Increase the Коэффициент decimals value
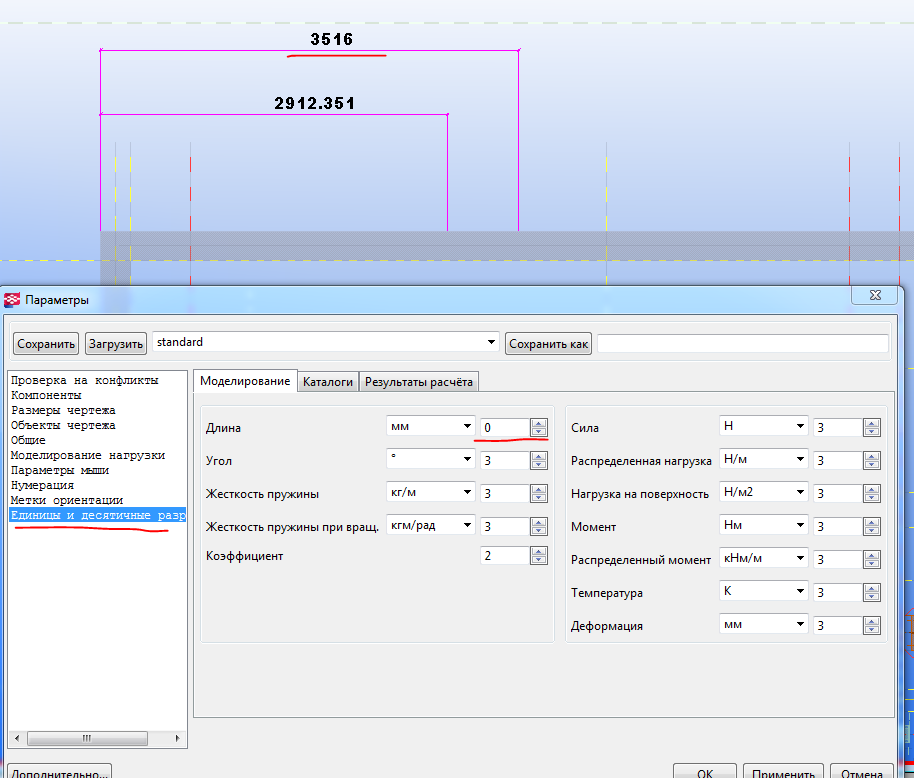Image resolution: width=914 pixels, height=778 pixels. click(539, 551)
